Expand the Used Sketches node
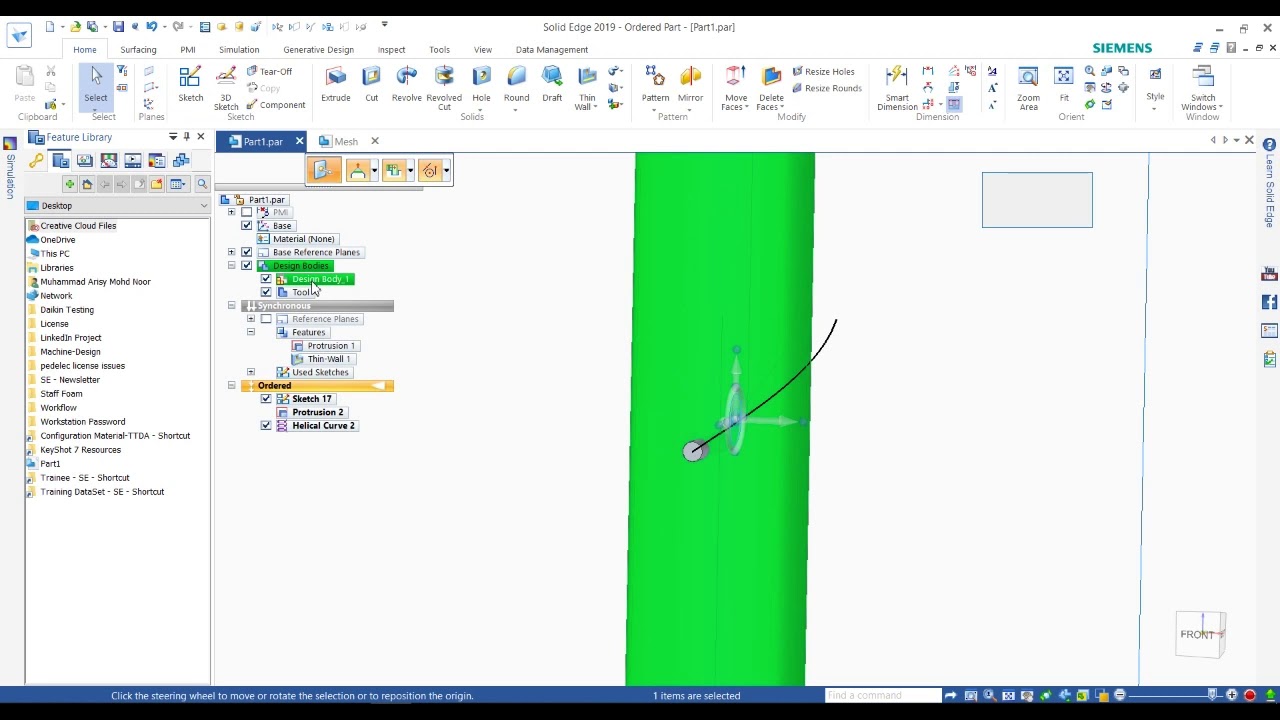Image resolution: width=1280 pixels, height=720 pixels. click(x=251, y=372)
